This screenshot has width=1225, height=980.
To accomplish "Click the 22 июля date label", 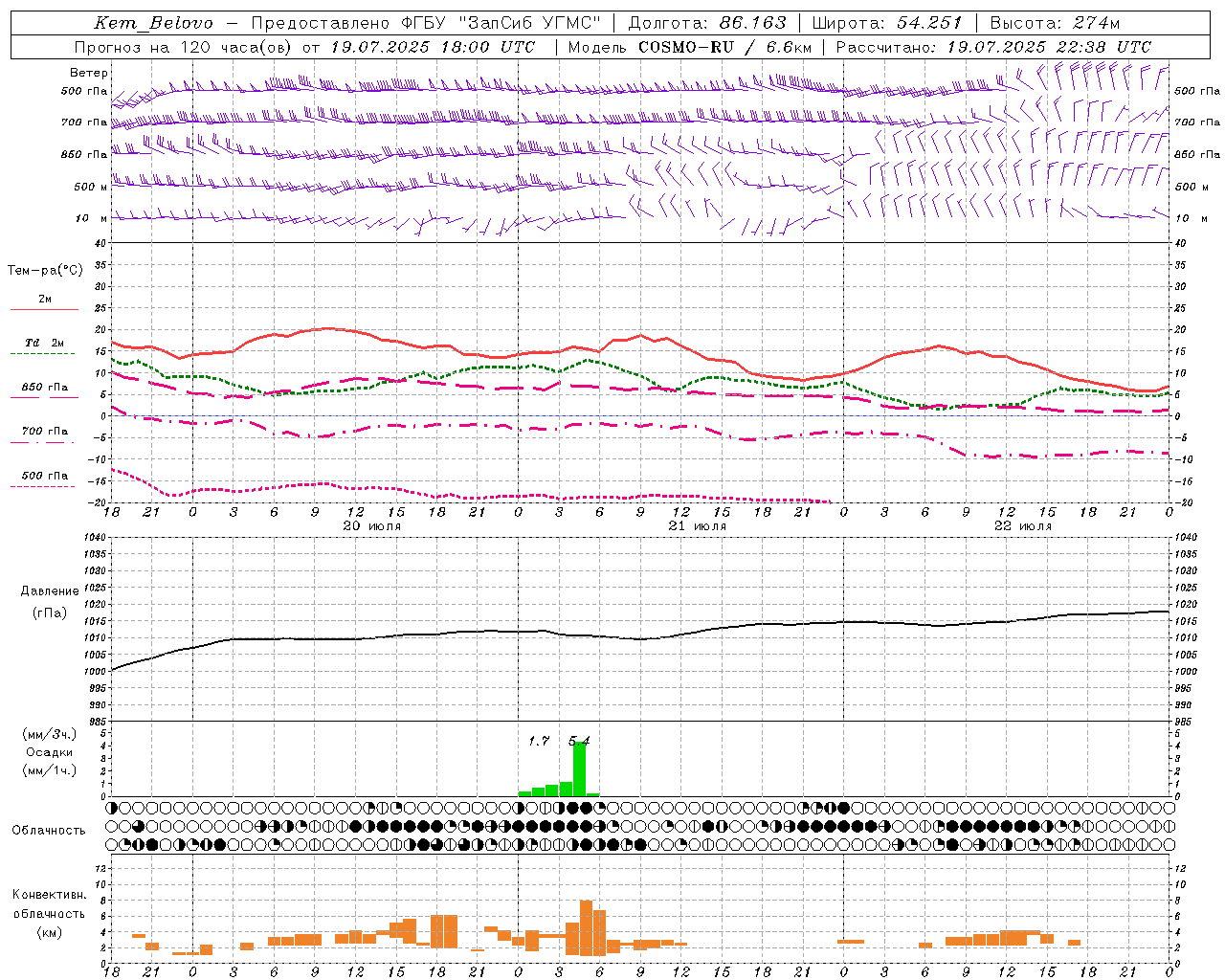I will 1022,526.
